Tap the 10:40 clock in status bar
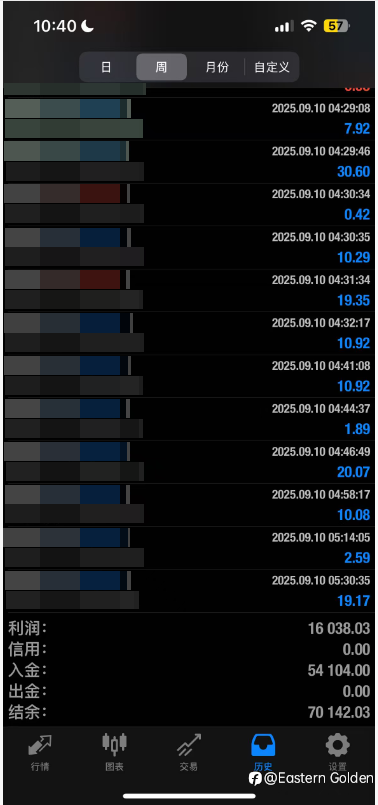This screenshot has width=378, height=805. [x=55, y=26]
